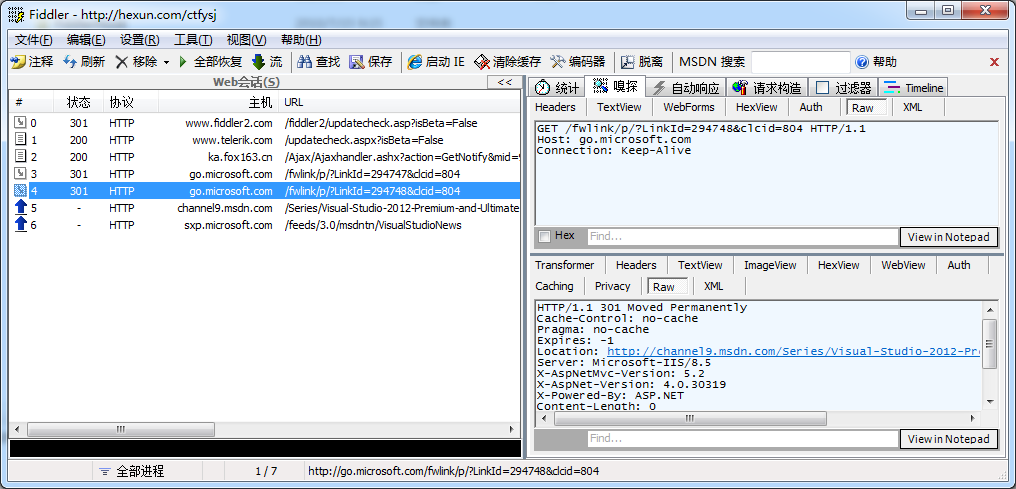This screenshot has width=1016, height=489.
Task: Select the response WebView tab
Action: tap(903, 265)
